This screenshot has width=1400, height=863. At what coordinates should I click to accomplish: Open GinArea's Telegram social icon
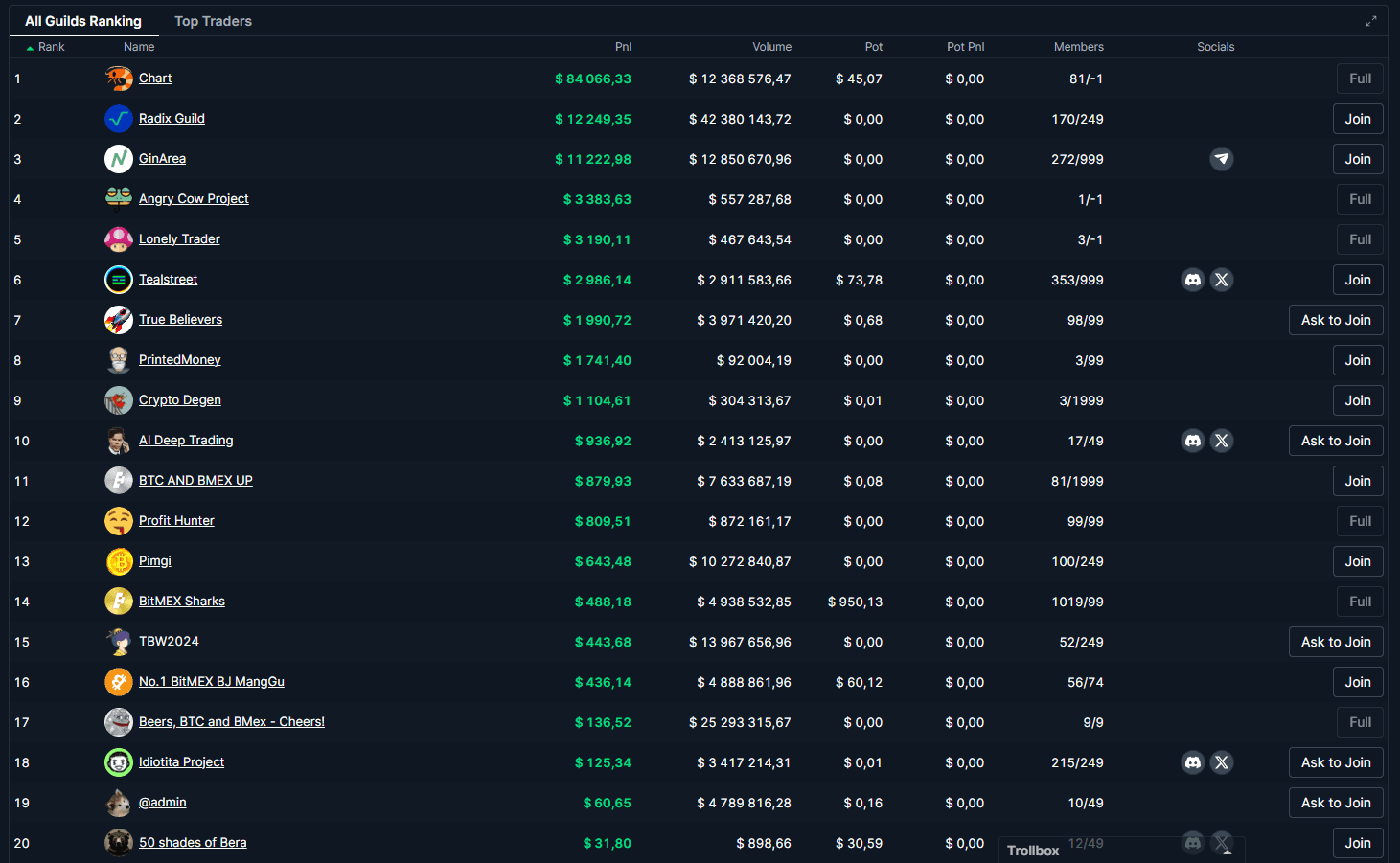(x=1222, y=159)
